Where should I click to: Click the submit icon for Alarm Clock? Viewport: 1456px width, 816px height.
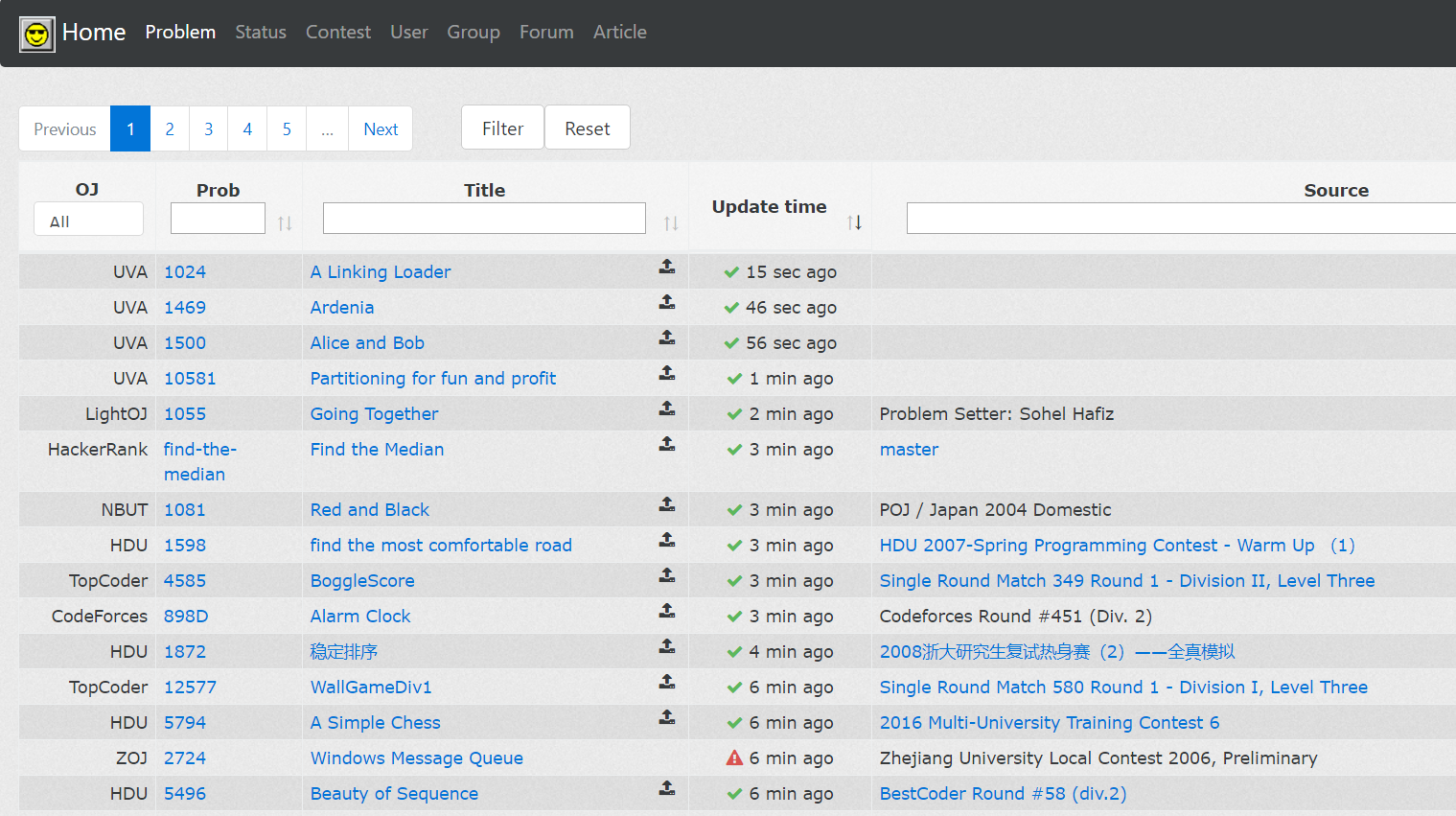click(x=667, y=611)
